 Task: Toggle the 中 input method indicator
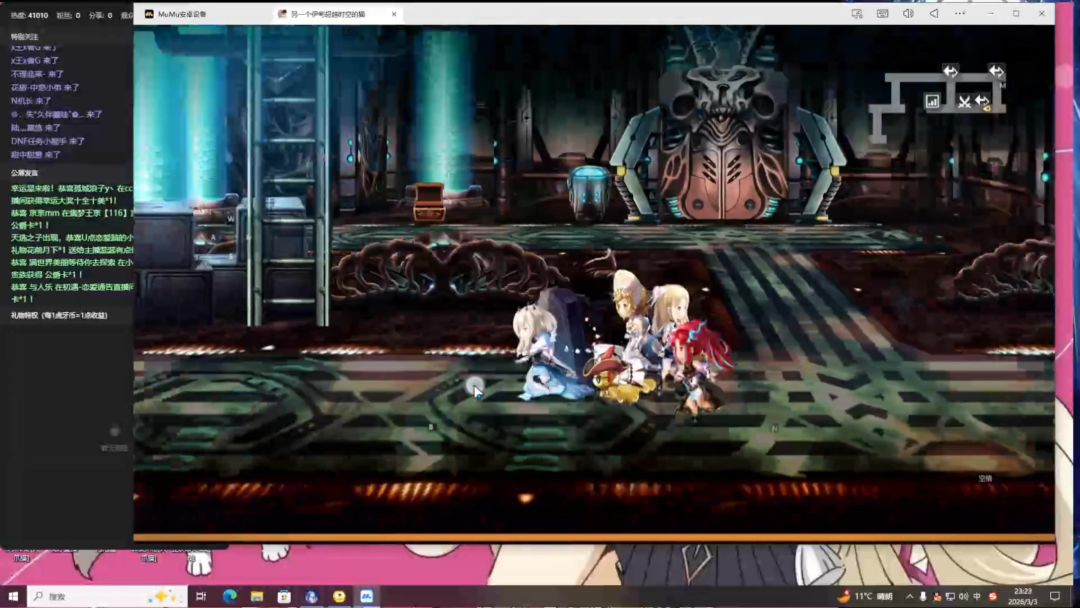[x=977, y=596]
